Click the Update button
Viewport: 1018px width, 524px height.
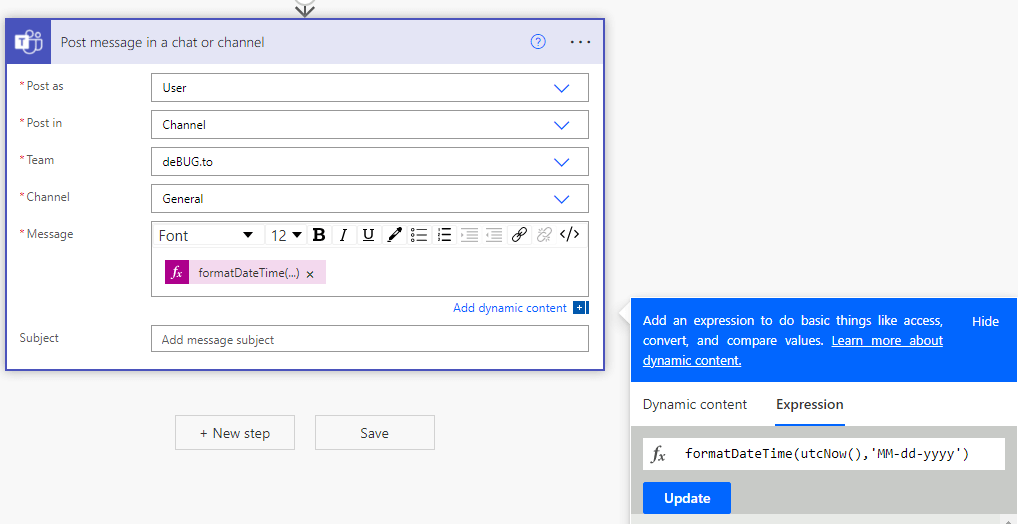[x=687, y=498]
